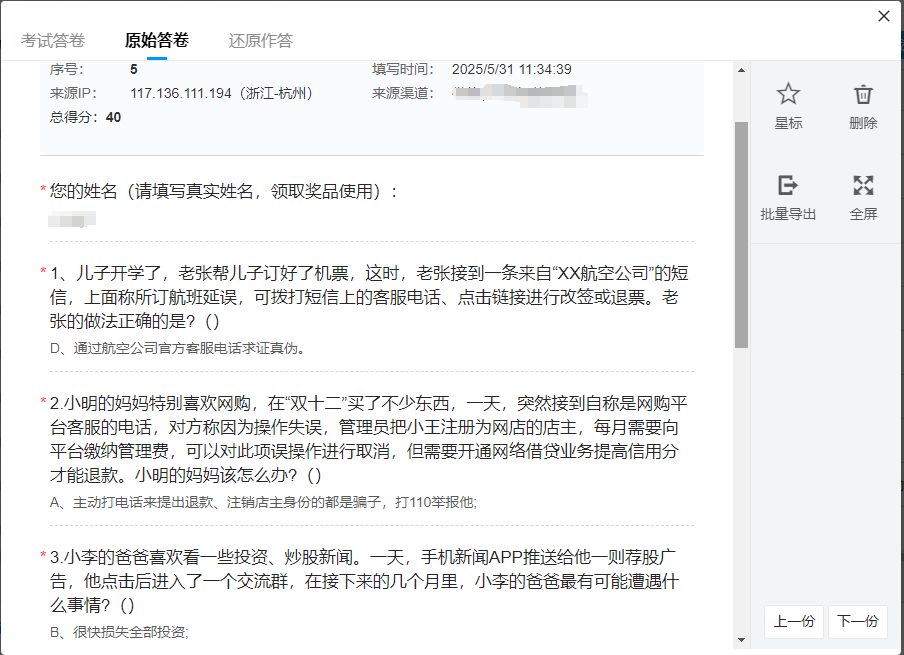Image resolution: width=904 pixels, height=655 pixels.
Task: Close the answer sheet dialog
Action: (x=884, y=16)
